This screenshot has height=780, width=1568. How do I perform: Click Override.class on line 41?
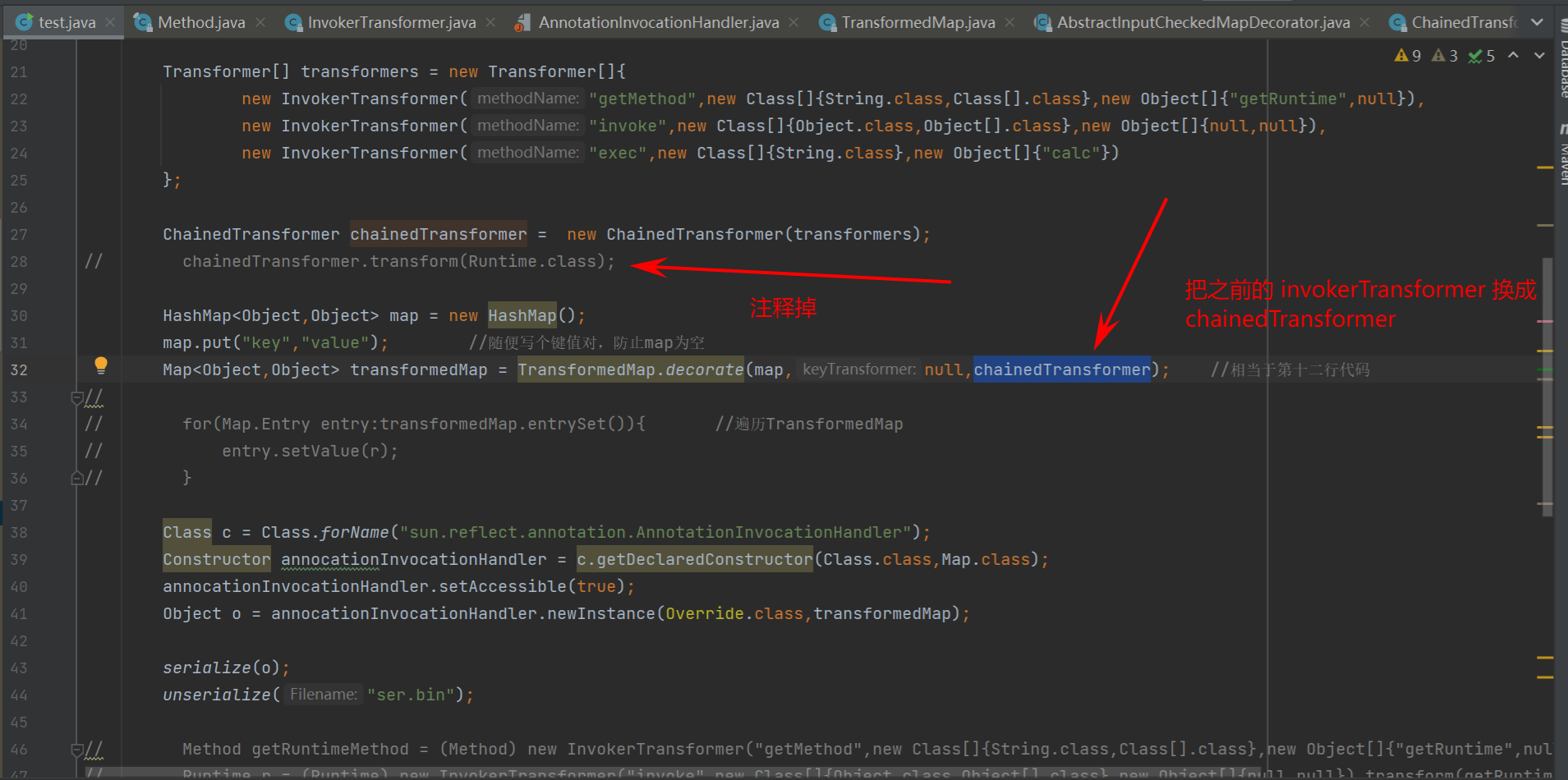tap(734, 614)
